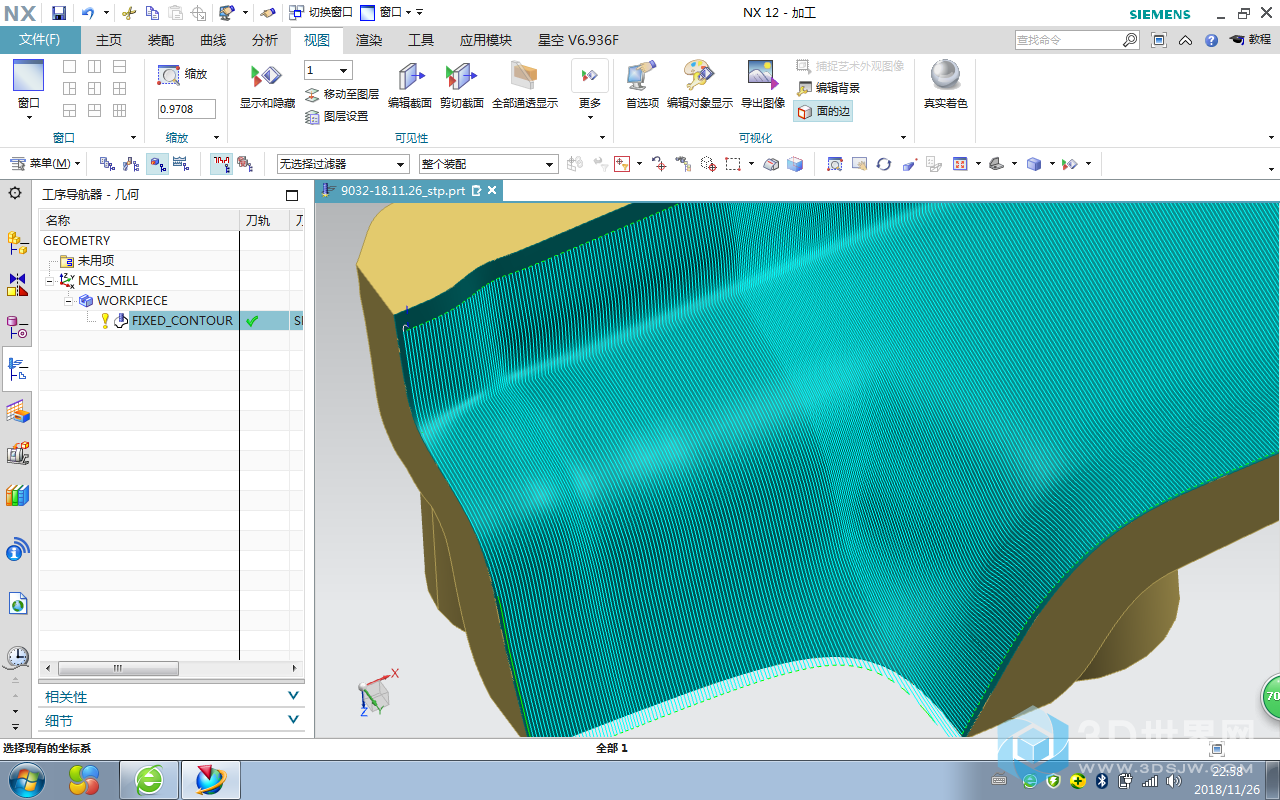This screenshot has height=800, width=1280.
Task: Toggle the Face Edges (面的边) button
Action: click(x=824, y=111)
